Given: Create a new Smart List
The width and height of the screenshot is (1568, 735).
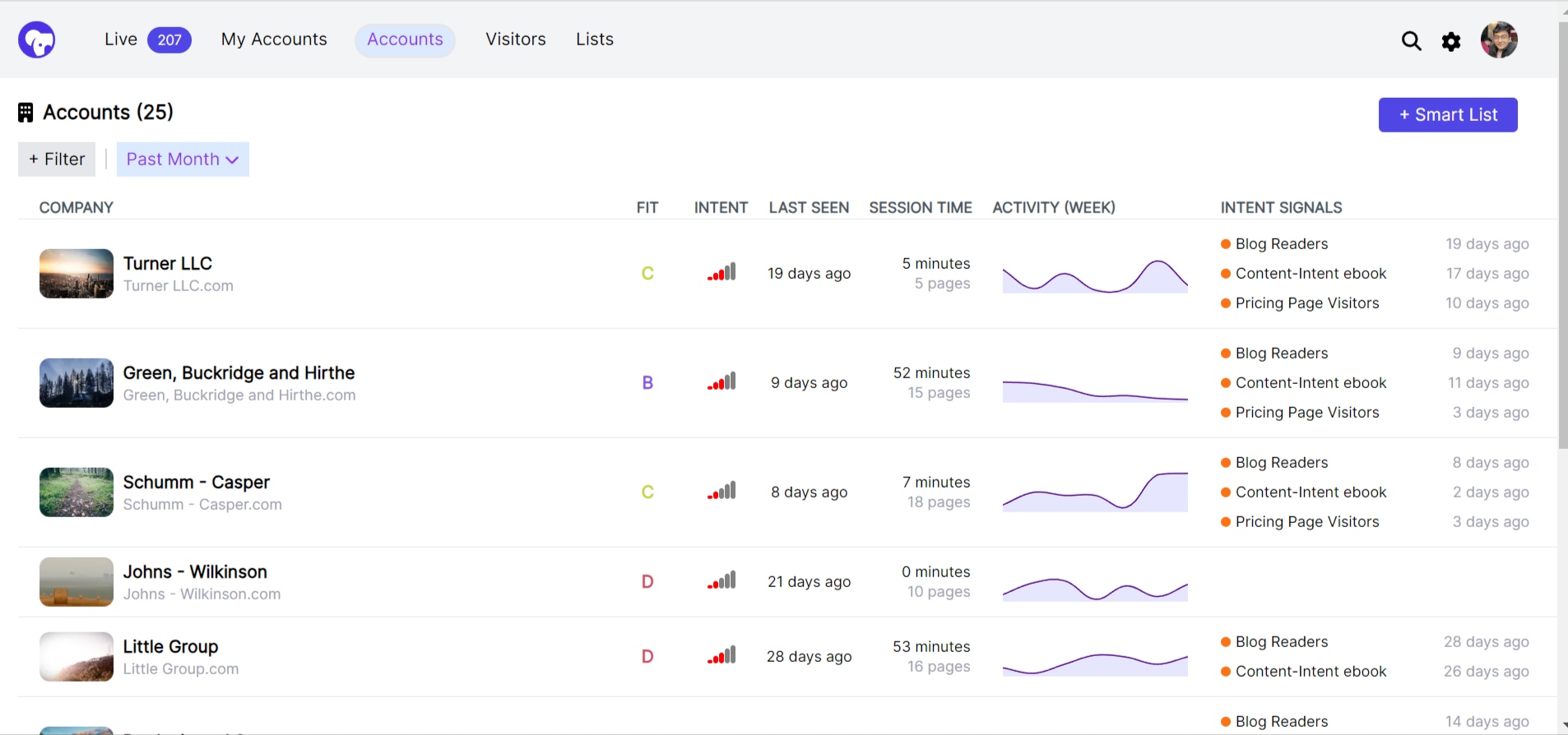Looking at the screenshot, I should (x=1448, y=115).
